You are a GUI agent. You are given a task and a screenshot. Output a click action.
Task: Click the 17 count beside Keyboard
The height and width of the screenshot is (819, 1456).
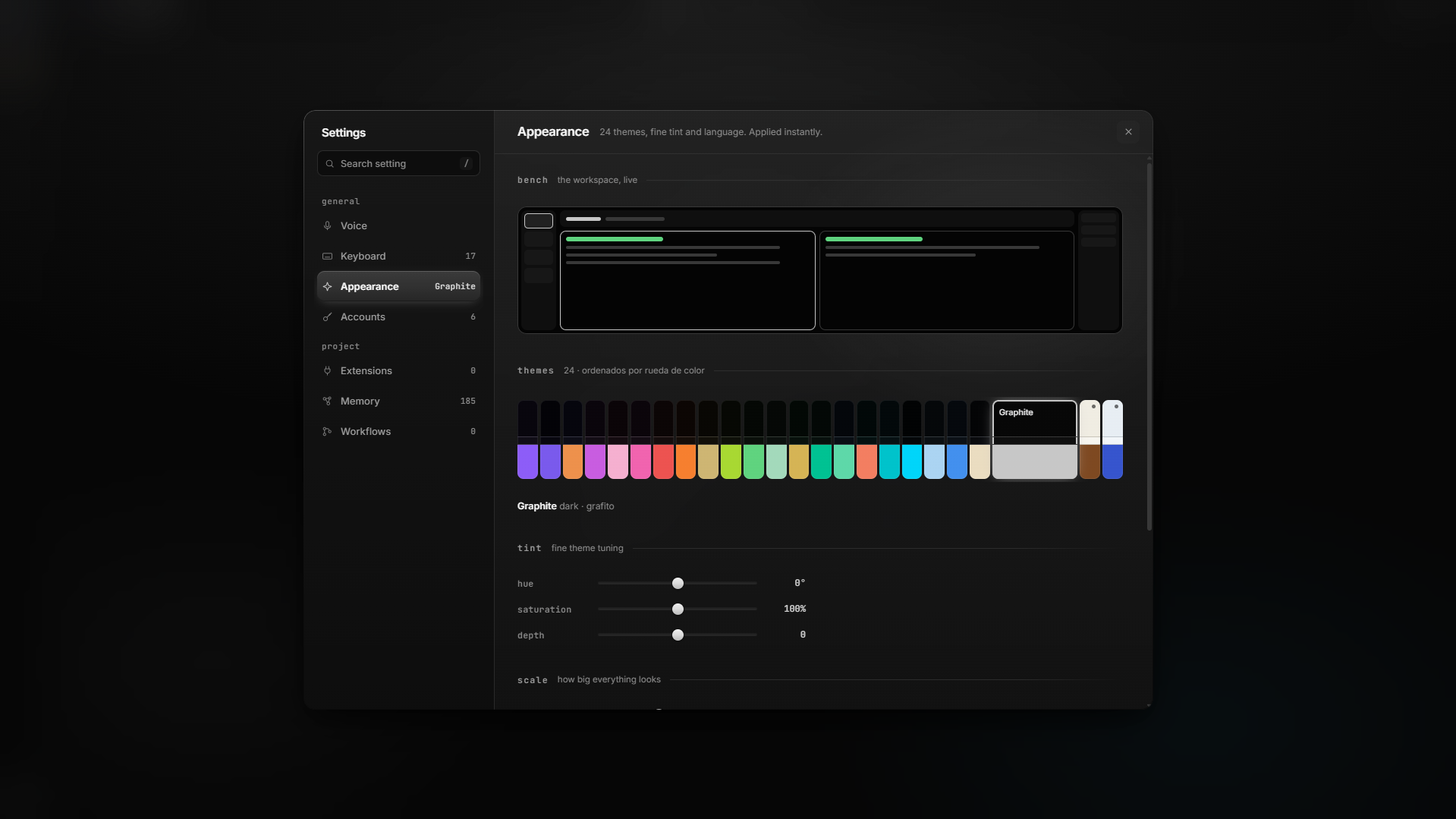470,256
